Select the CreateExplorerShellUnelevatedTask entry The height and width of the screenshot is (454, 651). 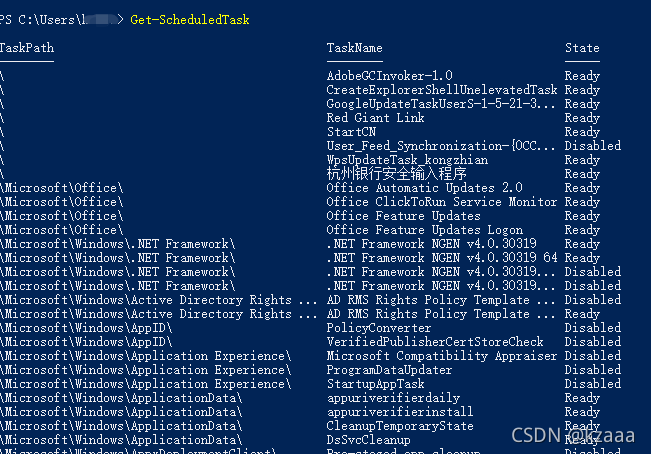pos(442,90)
